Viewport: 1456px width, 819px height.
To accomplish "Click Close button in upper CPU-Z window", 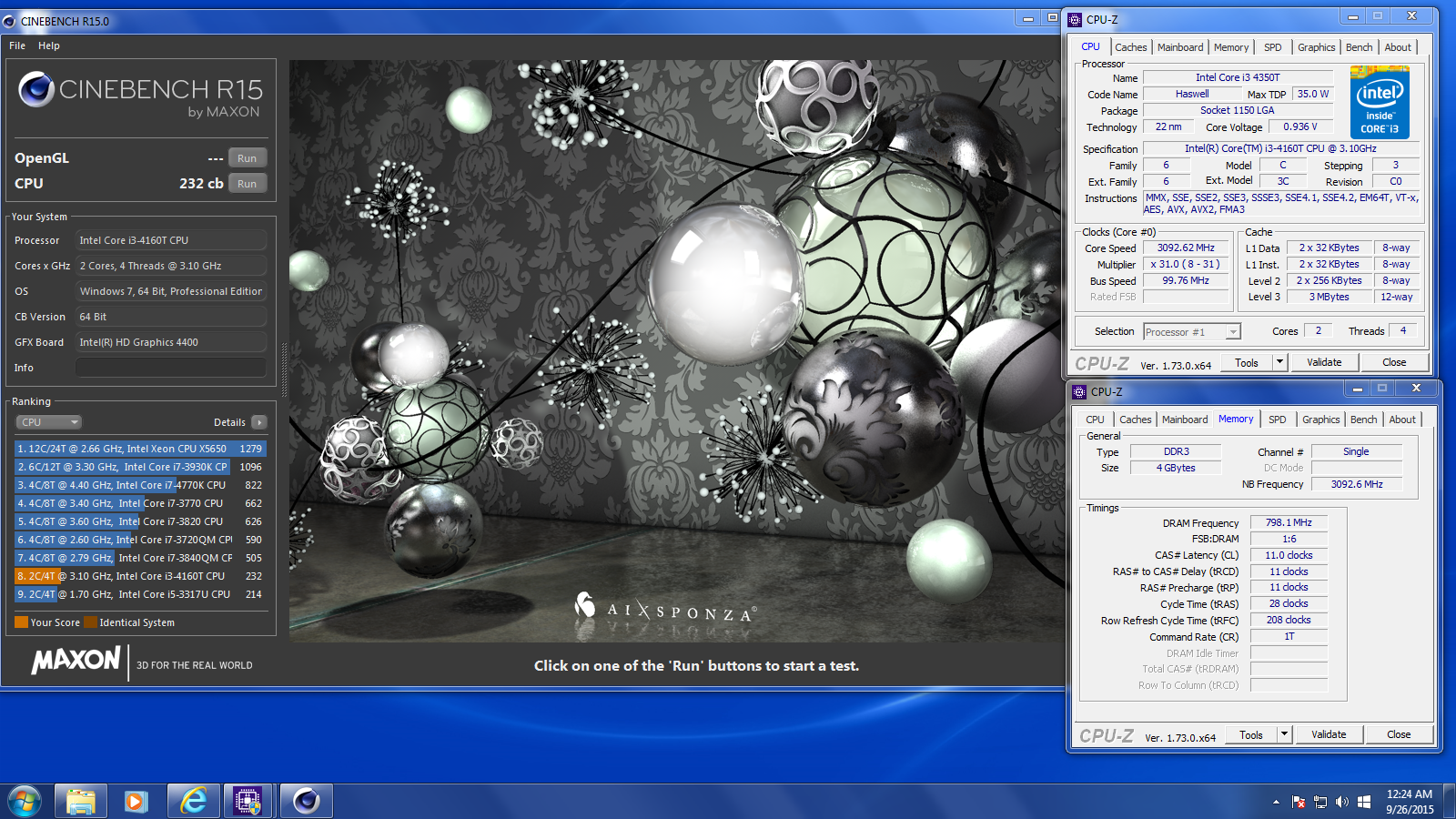I will pyautogui.click(x=1394, y=362).
